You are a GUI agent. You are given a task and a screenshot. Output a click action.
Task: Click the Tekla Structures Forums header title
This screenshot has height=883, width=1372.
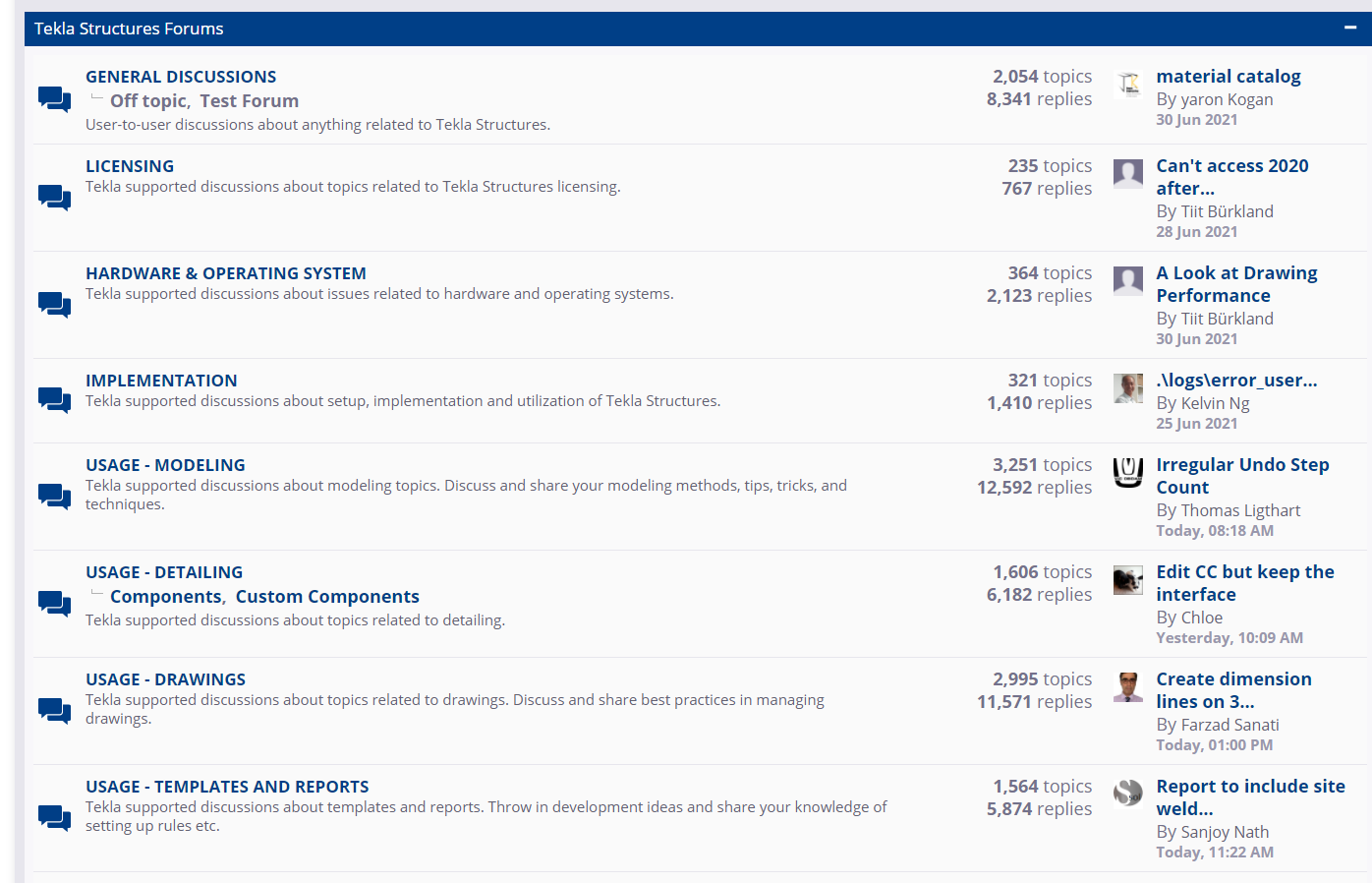click(129, 29)
